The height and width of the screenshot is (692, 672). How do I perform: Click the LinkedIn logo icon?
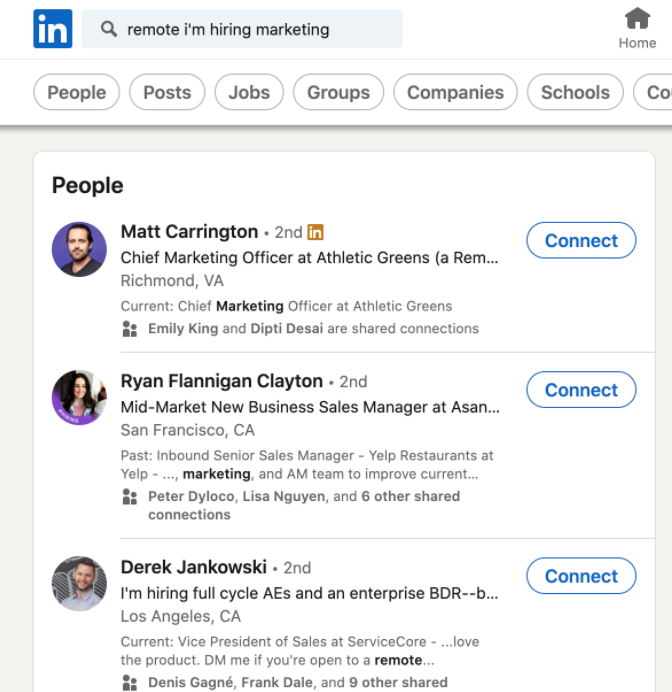pyautogui.click(x=53, y=29)
